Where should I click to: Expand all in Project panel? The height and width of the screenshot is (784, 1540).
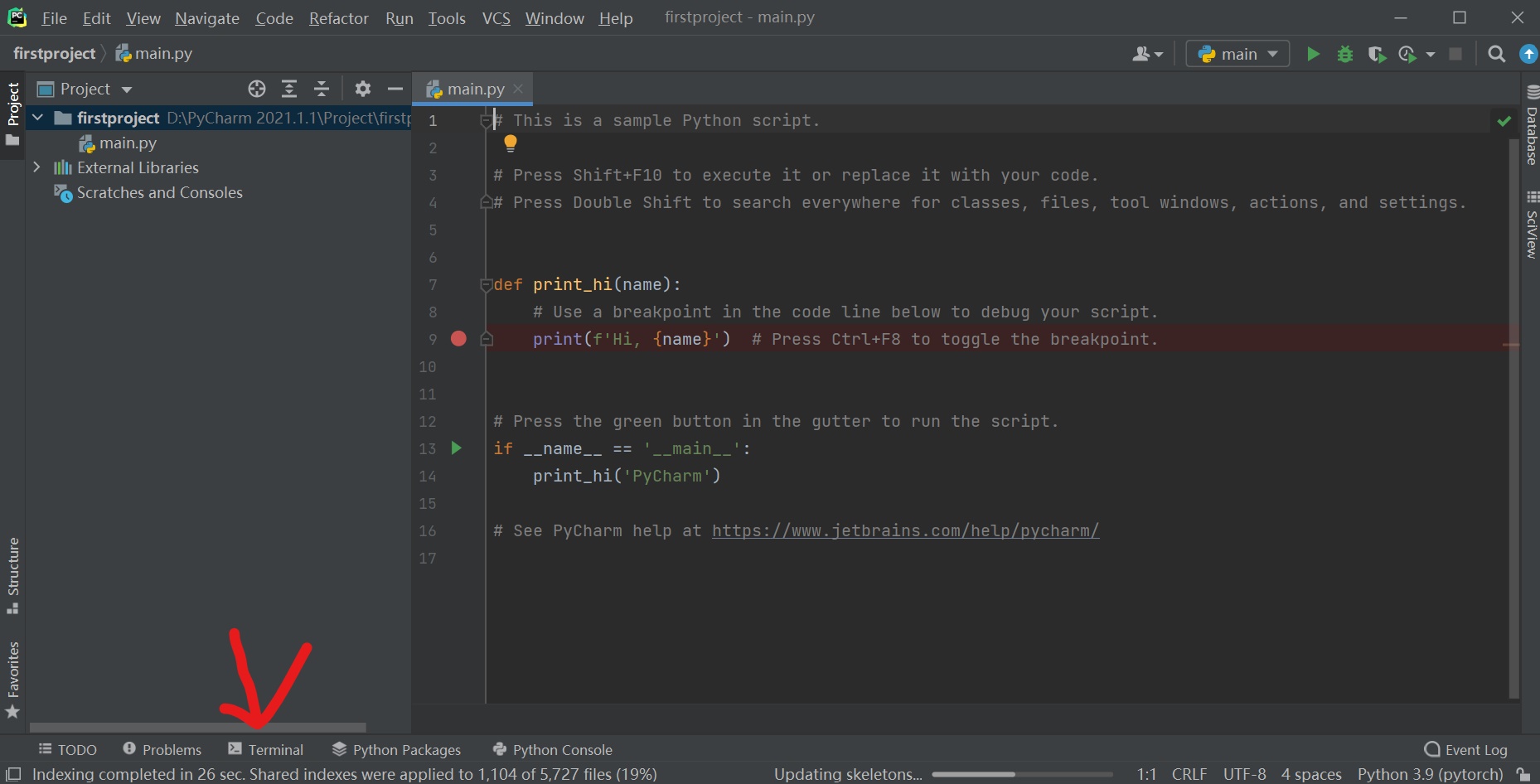tap(289, 89)
